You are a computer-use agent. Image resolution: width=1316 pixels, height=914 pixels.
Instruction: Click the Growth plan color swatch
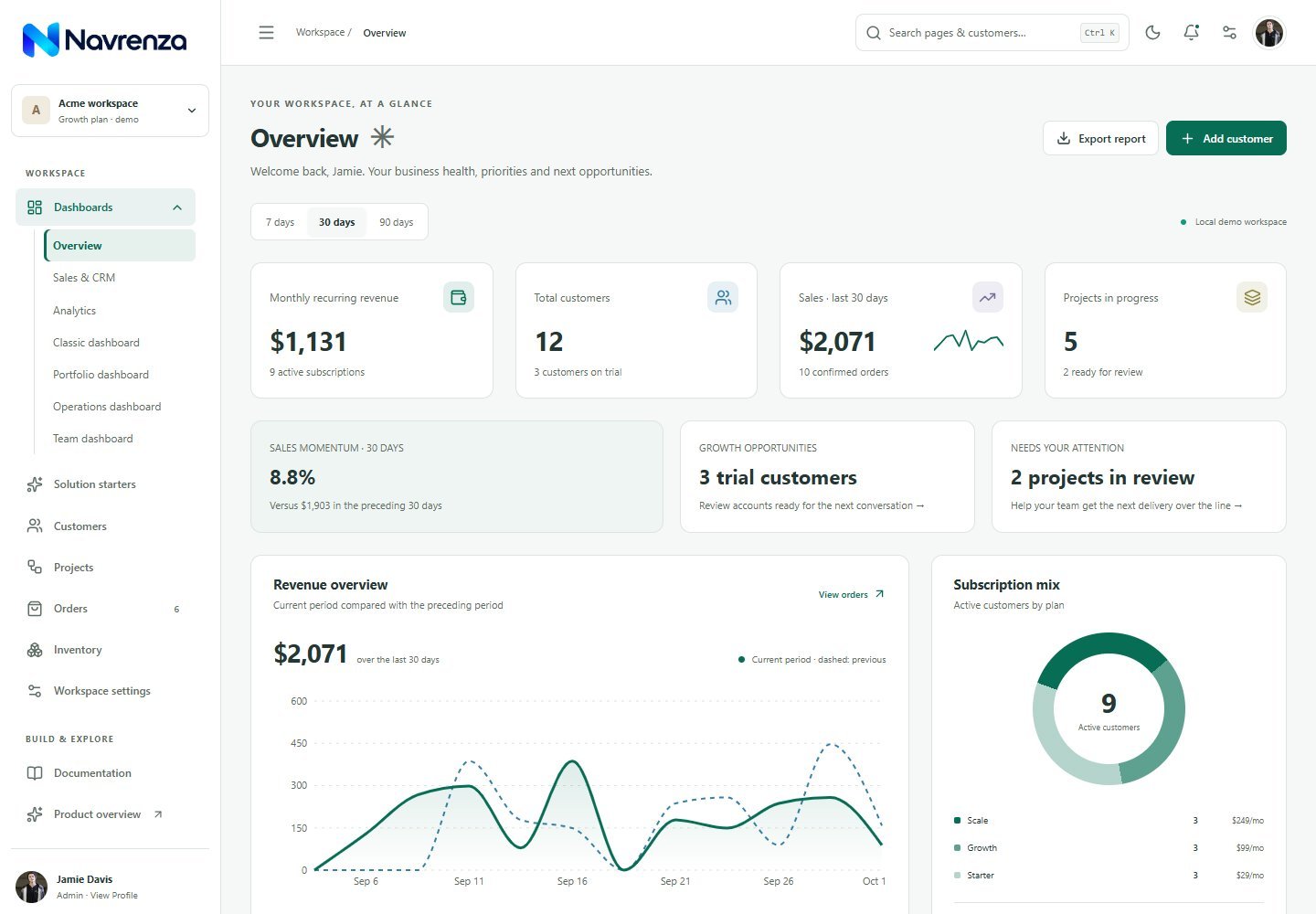[957, 848]
